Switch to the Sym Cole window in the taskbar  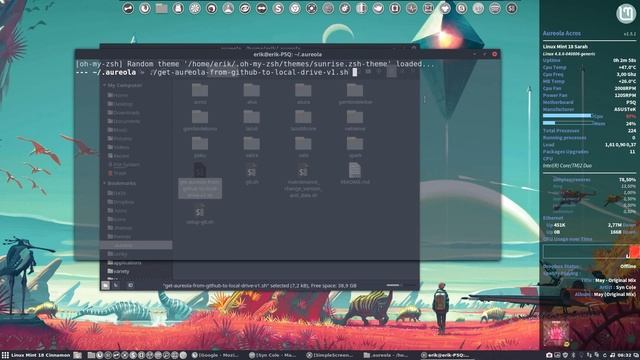[273, 356]
